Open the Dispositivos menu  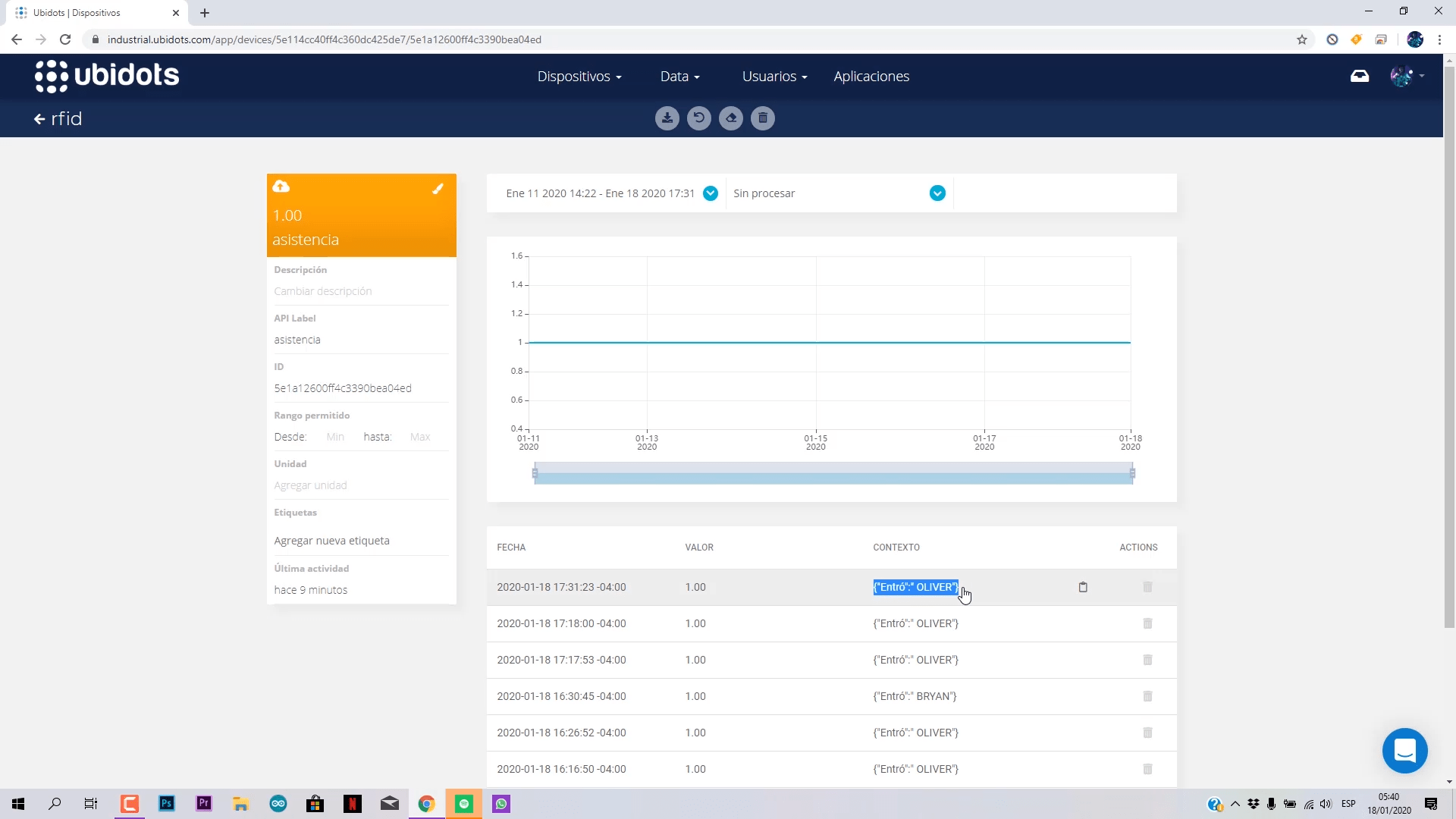tap(579, 77)
